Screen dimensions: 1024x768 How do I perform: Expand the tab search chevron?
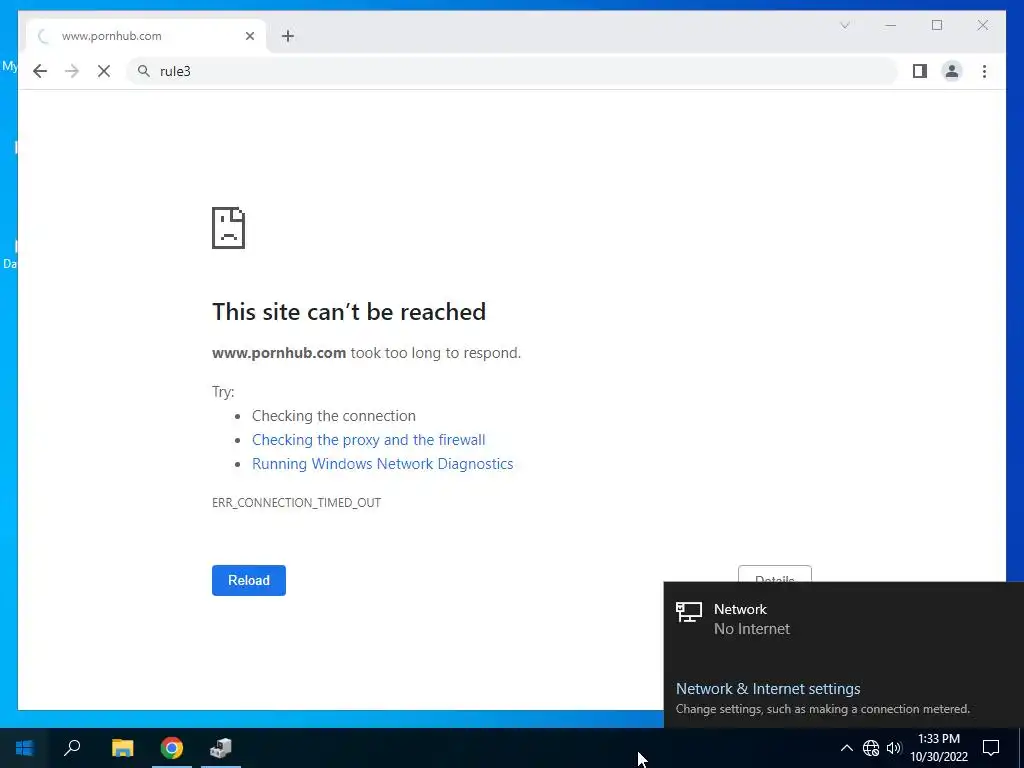[844, 25]
